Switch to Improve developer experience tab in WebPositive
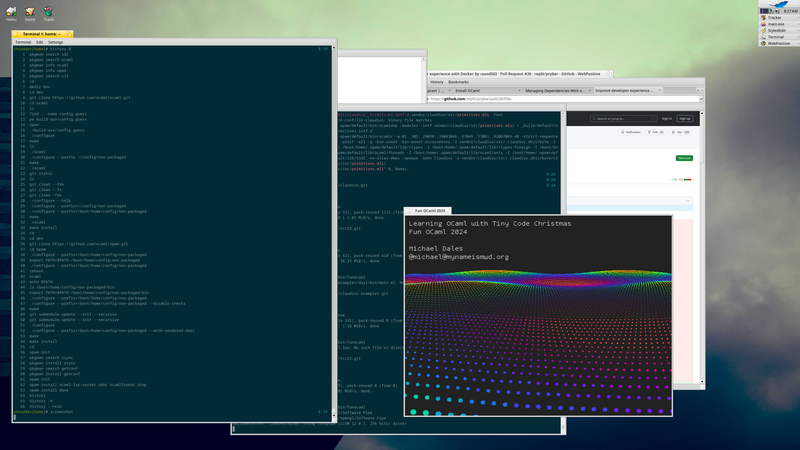The image size is (800, 450). point(624,91)
